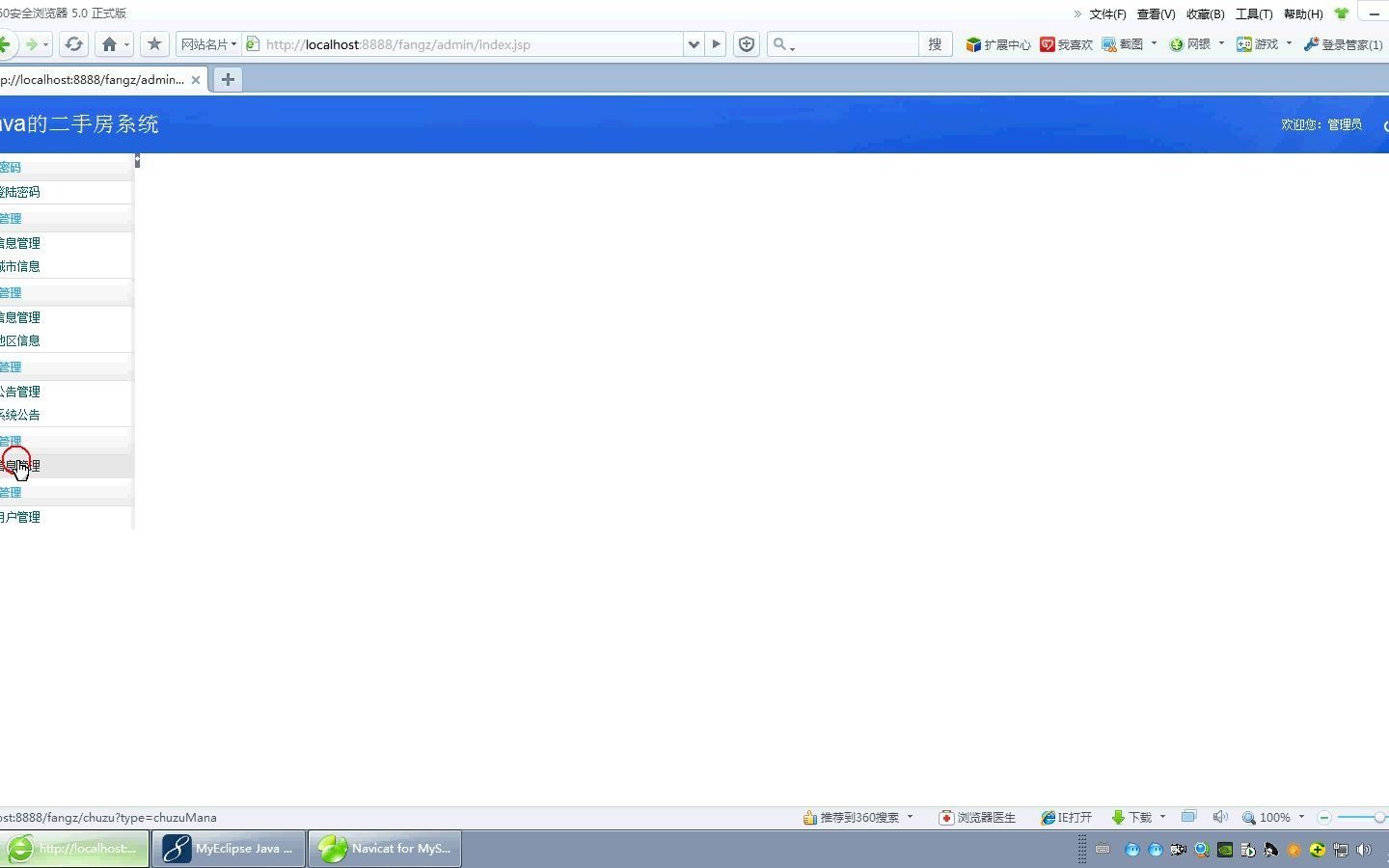Screen dimensions: 1389x868
Task: Click the zoom out minus button
Action: (x=1324, y=818)
